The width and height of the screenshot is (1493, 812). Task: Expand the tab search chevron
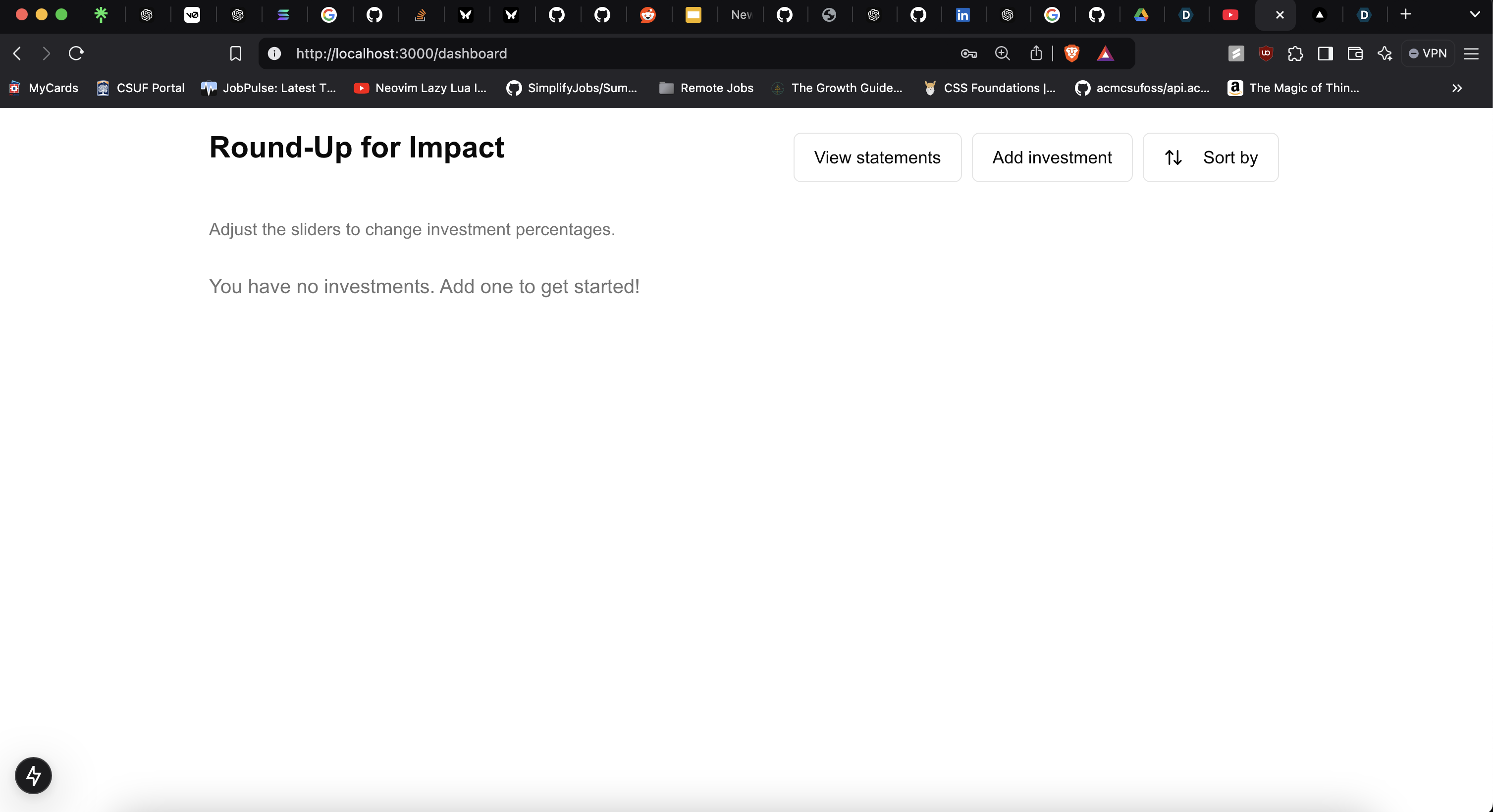coord(1475,14)
